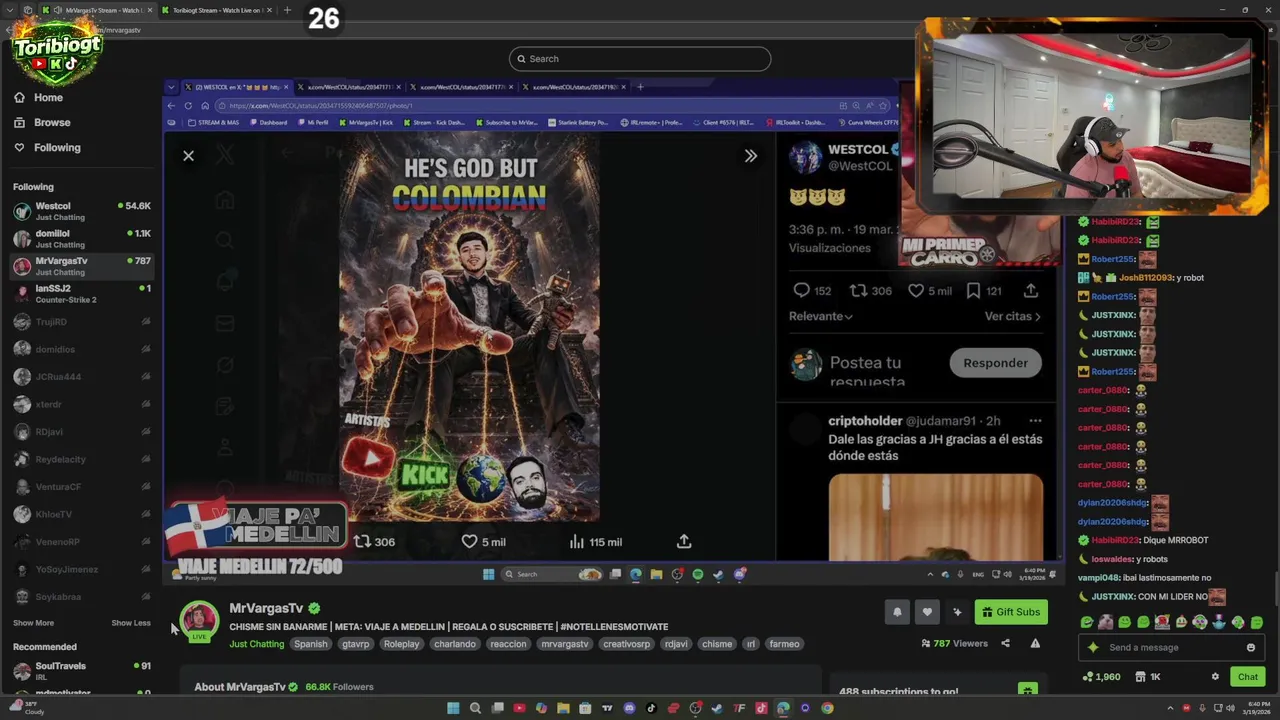Click the Gift Subs button
The width and height of the screenshot is (1280, 720).
point(1011,612)
